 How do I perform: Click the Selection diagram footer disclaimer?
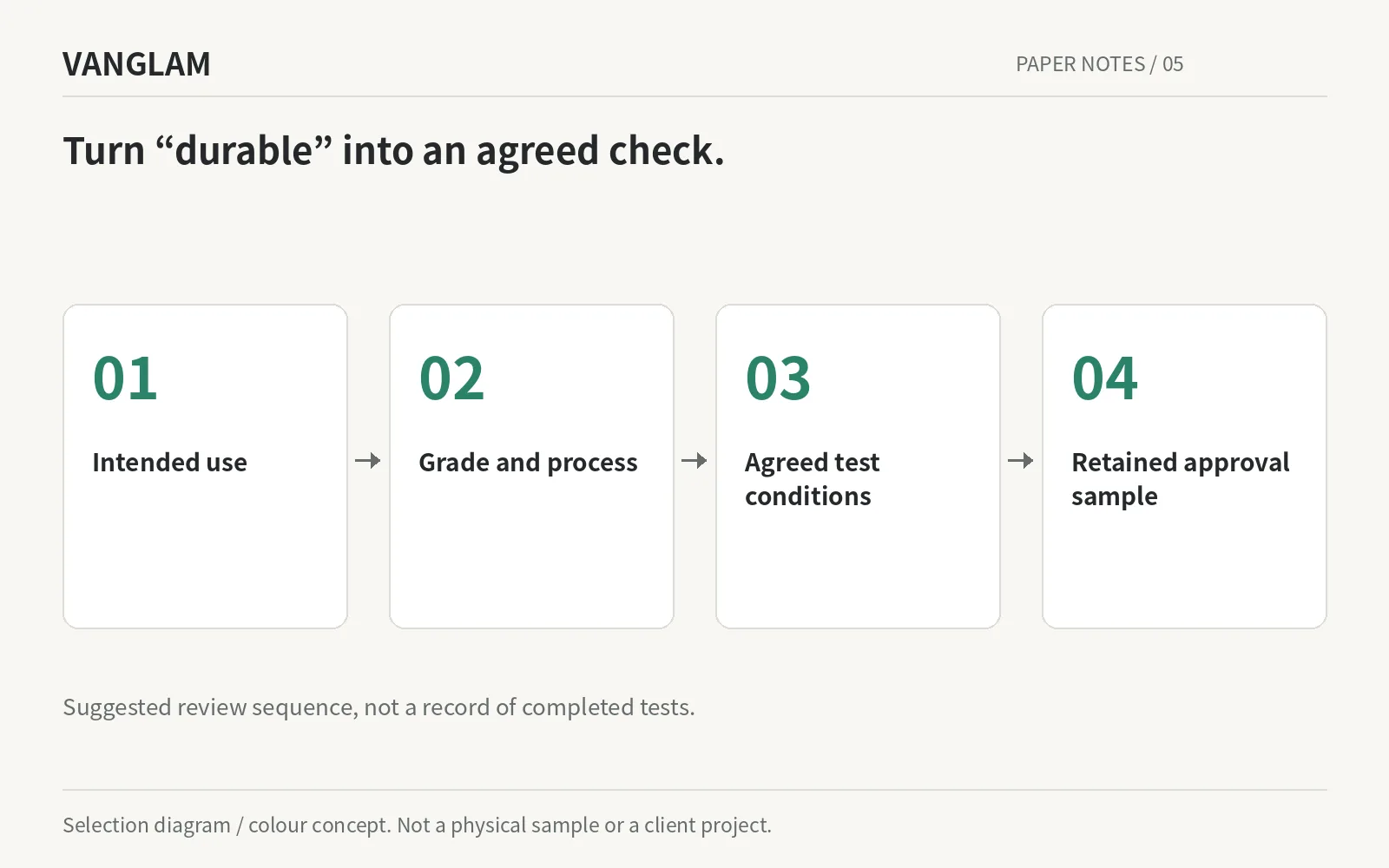(417, 825)
